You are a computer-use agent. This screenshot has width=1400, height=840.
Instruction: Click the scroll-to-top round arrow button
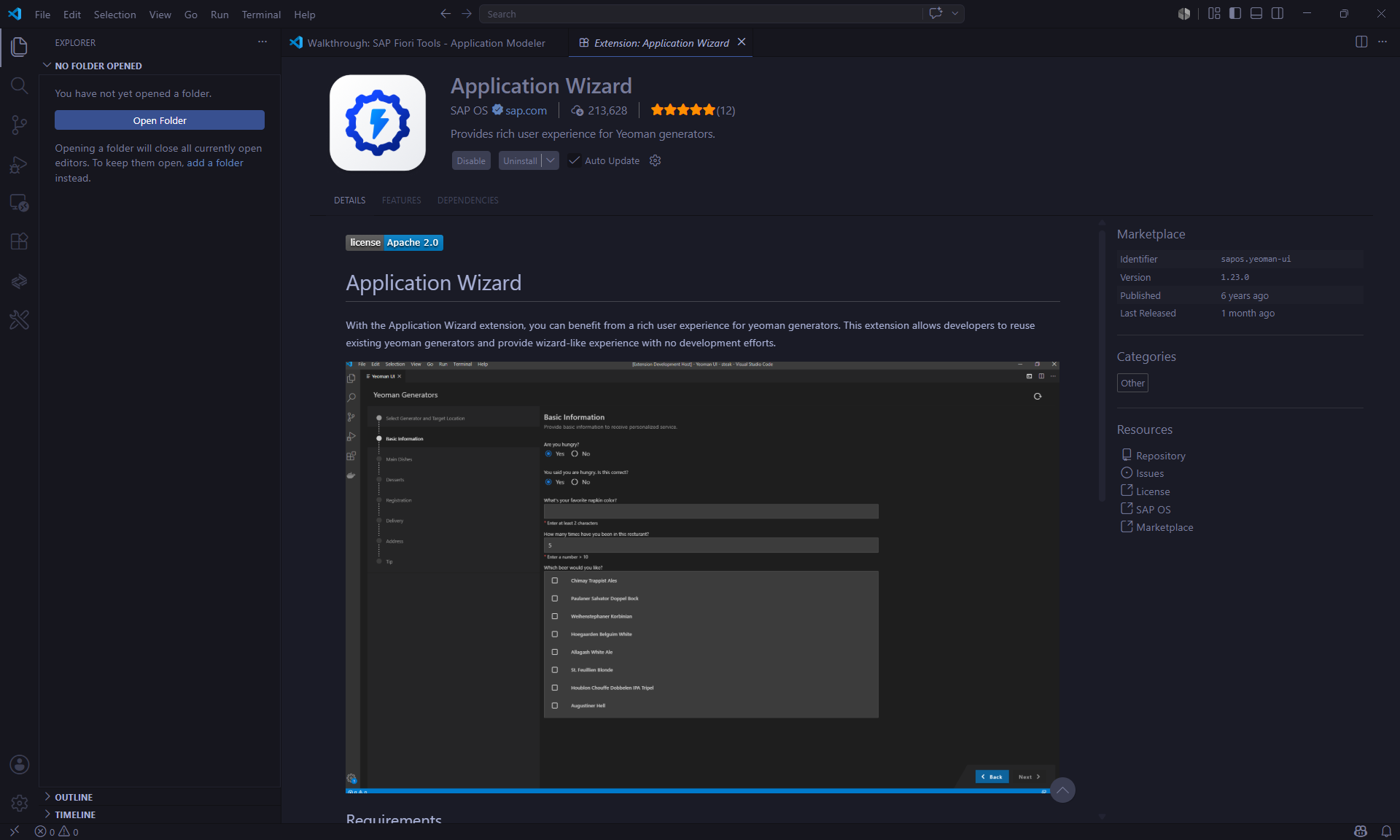(1062, 790)
